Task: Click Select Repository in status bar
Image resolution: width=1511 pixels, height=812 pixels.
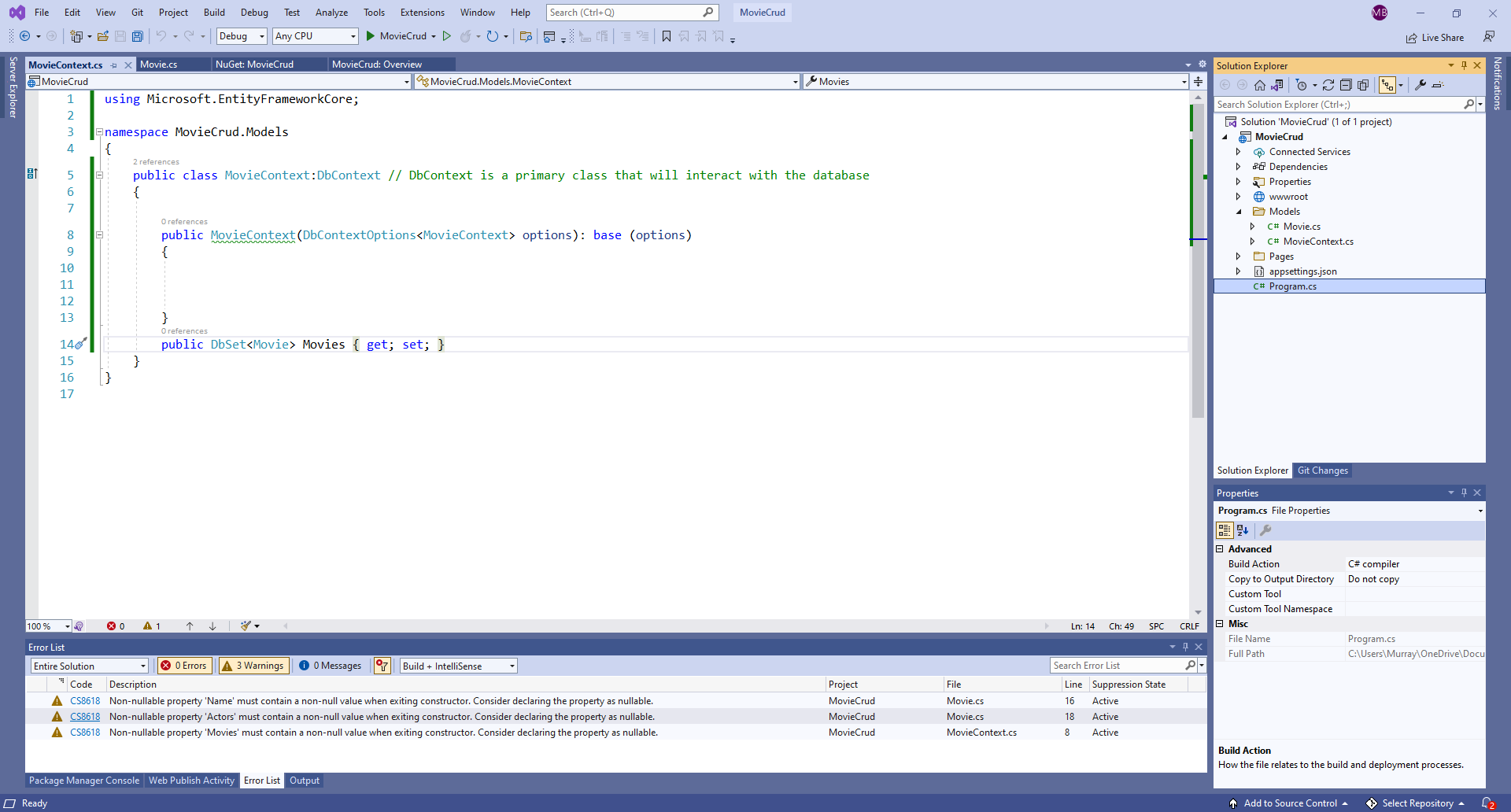Action: pyautogui.click(x=1416, y=803)
